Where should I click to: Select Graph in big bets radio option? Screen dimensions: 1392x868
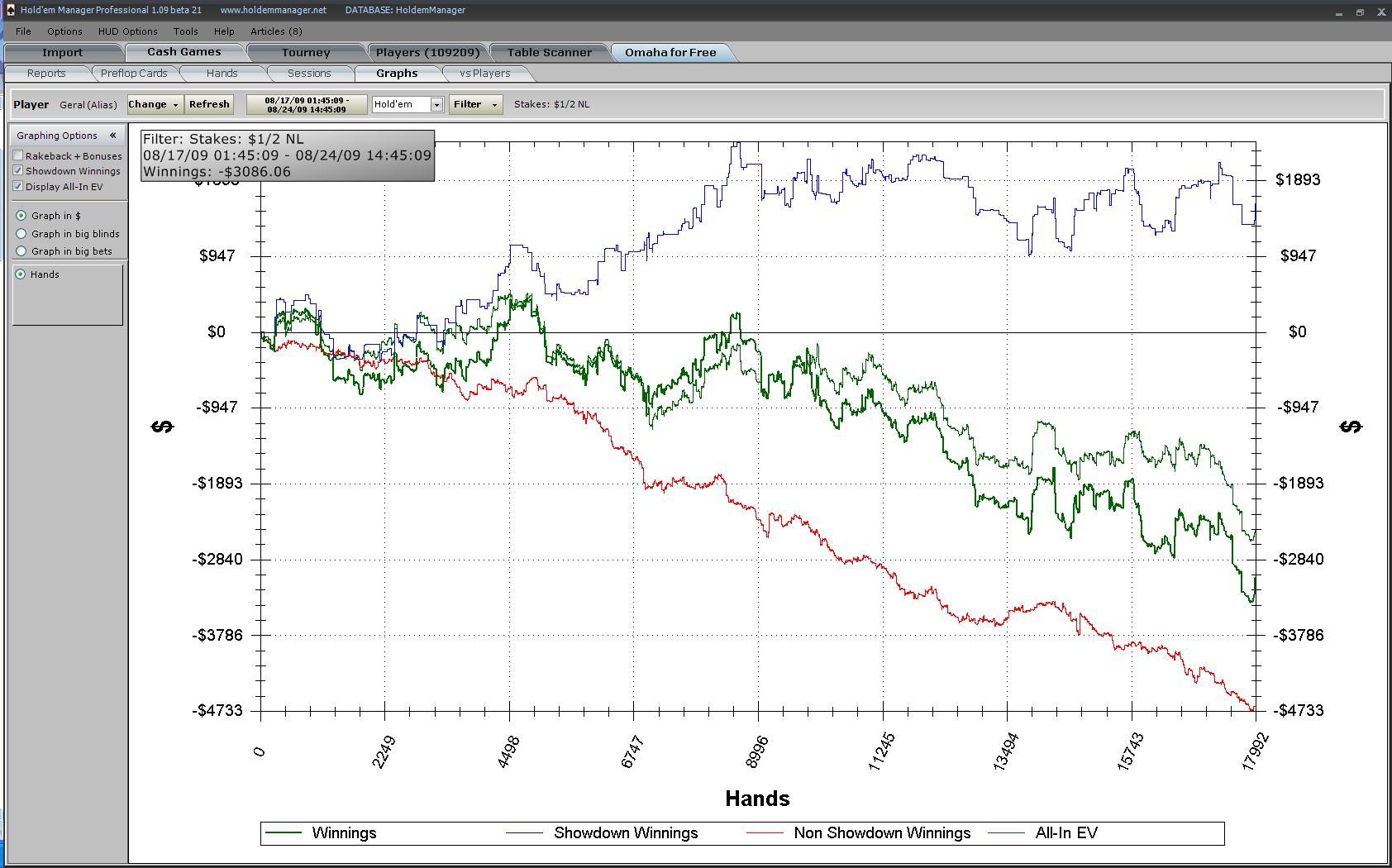pyautogui.click(x=21, y=251)
